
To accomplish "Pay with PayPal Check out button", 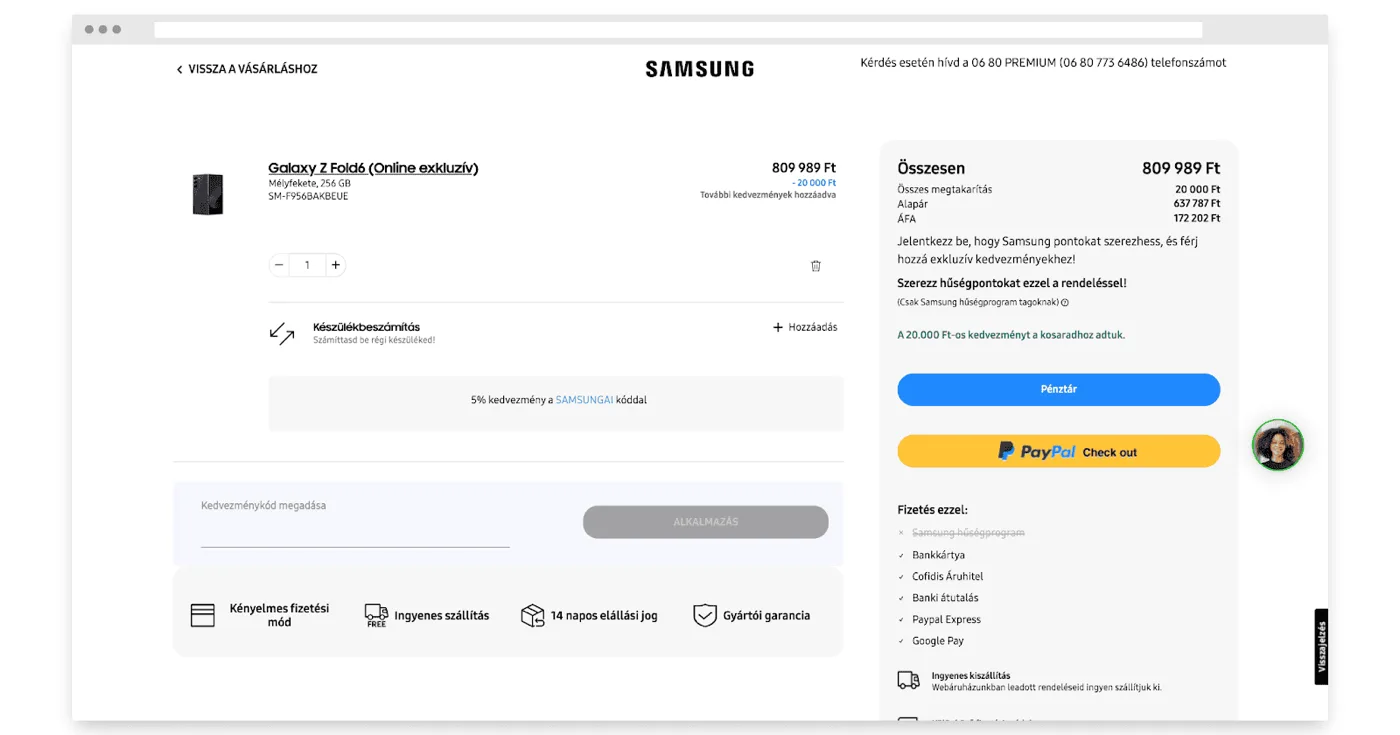I will (x=1058, y=451).
